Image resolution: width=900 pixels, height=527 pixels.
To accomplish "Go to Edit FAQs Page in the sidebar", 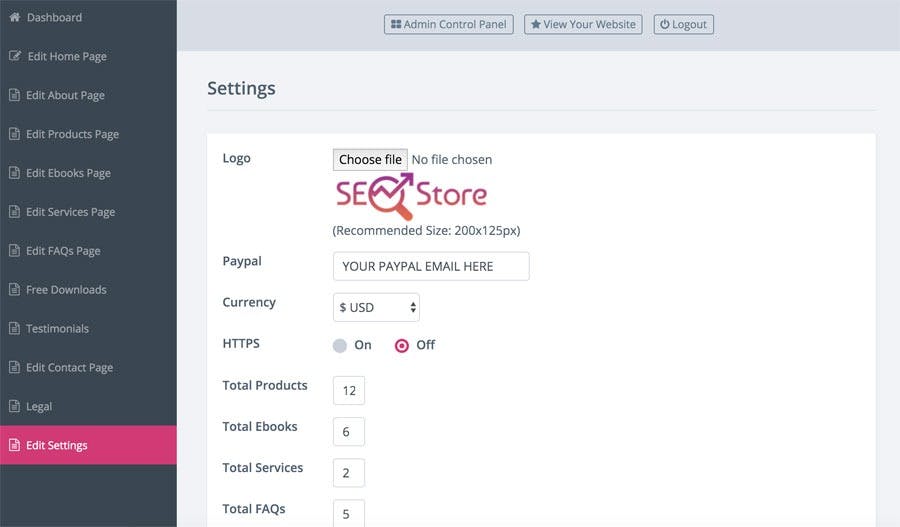I will (63, 251).
